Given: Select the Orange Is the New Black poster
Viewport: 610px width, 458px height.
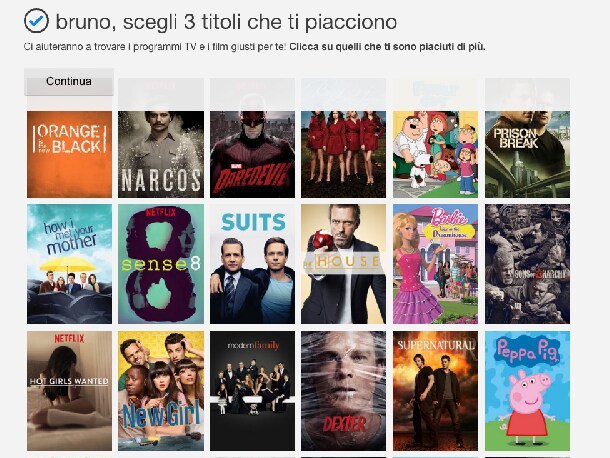Looking at the screenshot, I should click(x=69, y=154).
